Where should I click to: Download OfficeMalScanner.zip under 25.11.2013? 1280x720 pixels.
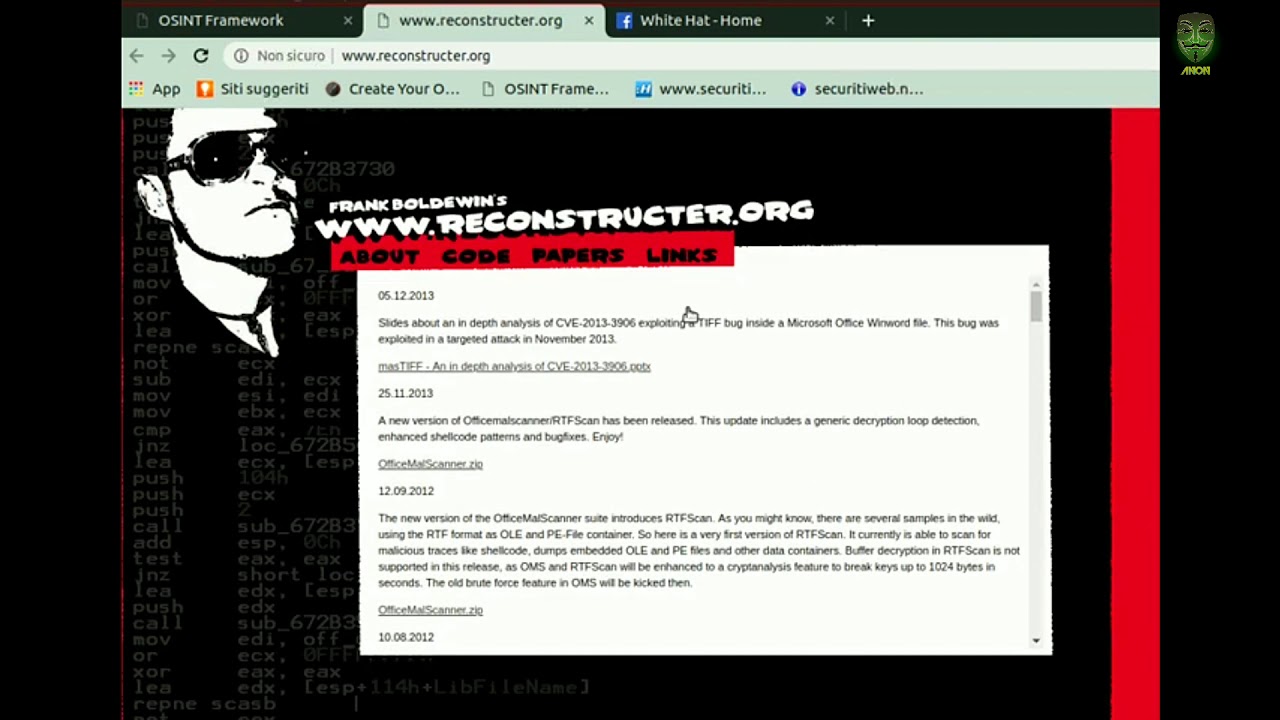click(x=430, y=464)
